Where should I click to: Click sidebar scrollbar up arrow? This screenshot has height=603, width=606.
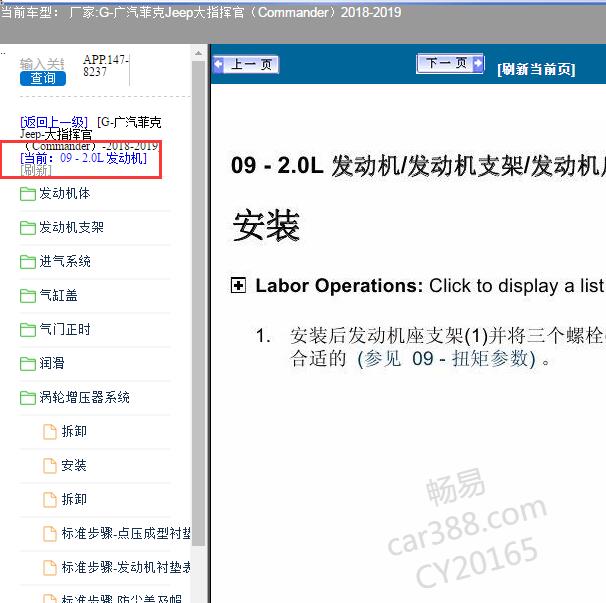pyautogui.click(x=198, y=53)
